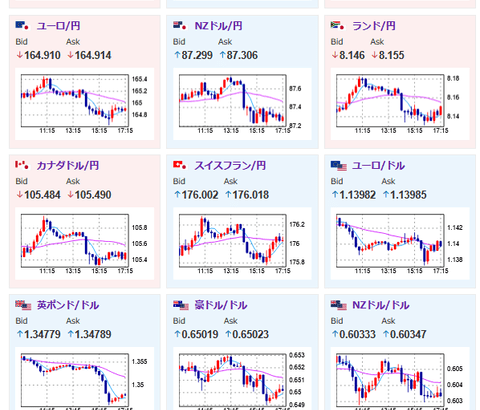Click the NZ Dollar/Dollar flag icon

pos(339,305)
